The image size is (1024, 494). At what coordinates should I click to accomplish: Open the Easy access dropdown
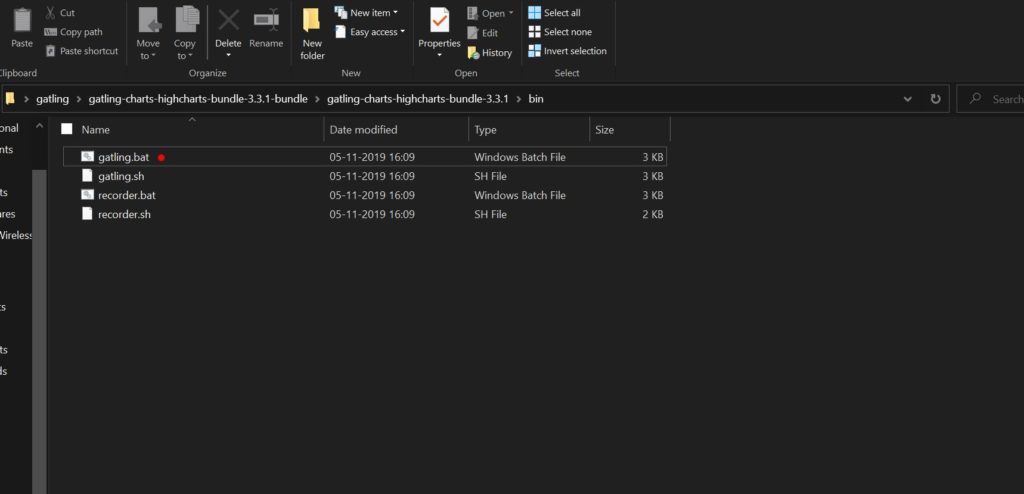coord(370,31)
